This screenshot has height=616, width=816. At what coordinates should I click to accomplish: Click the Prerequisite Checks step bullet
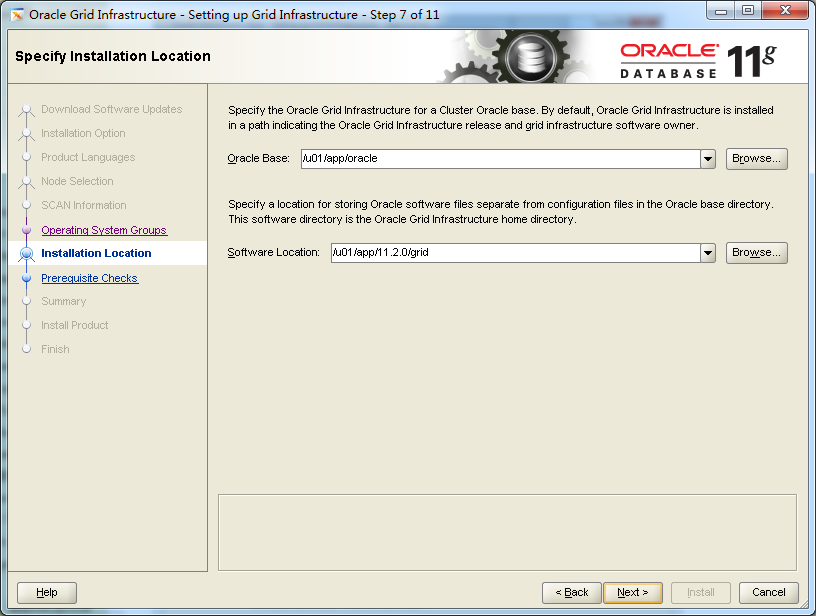click(x=27, y=278)
